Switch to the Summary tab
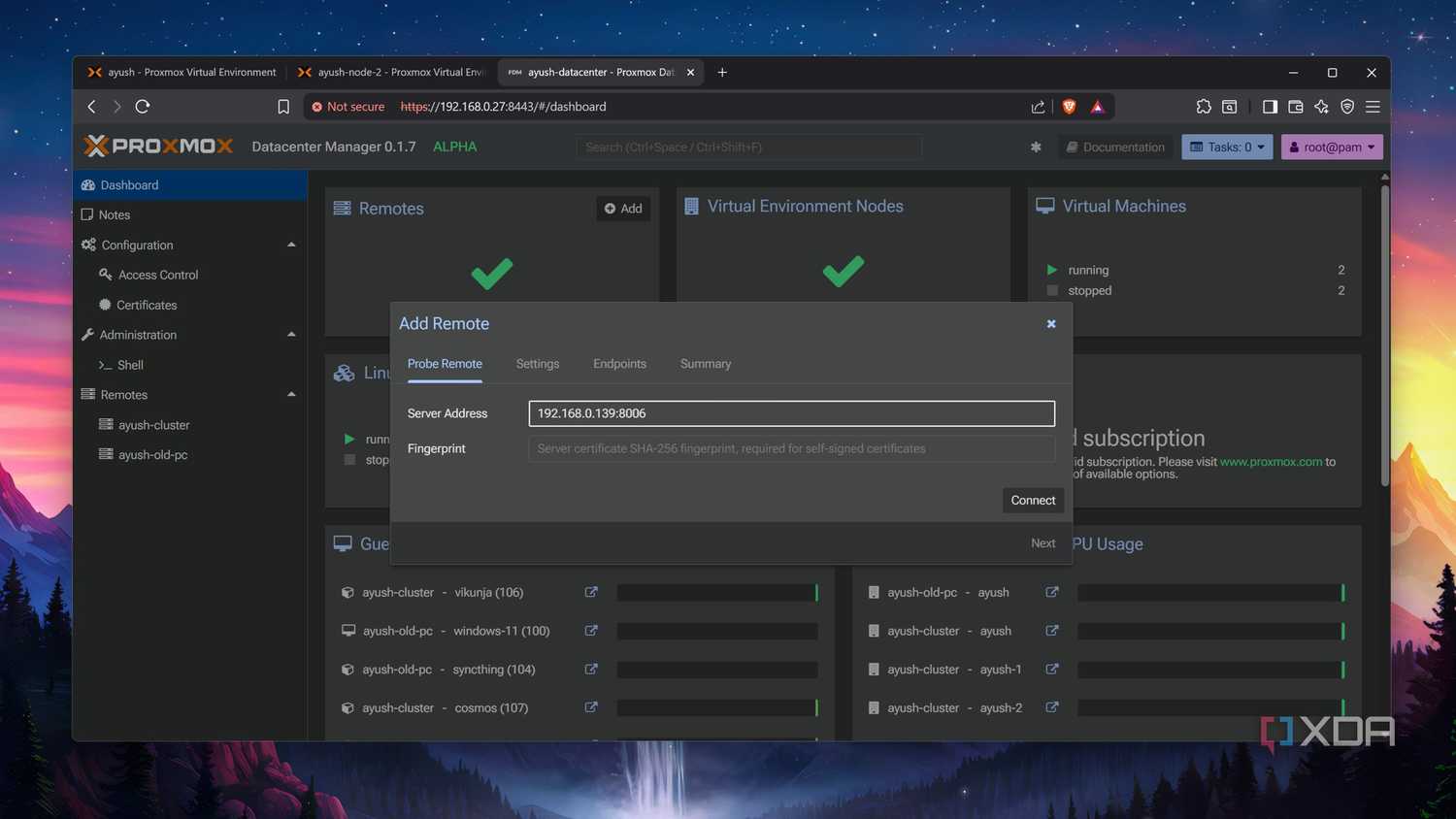 coord(706,364)
